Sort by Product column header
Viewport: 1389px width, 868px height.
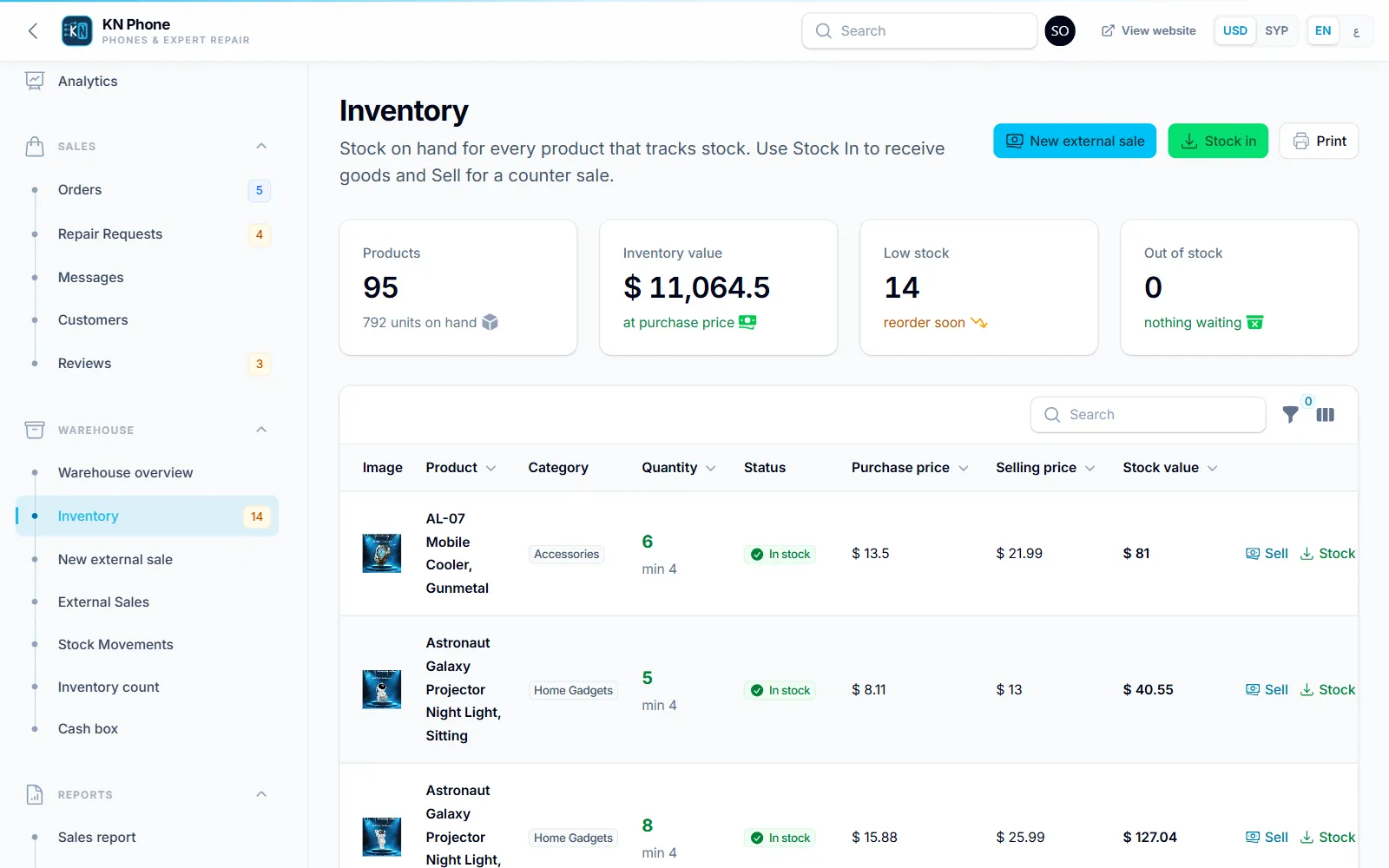[x=461, y=468]
